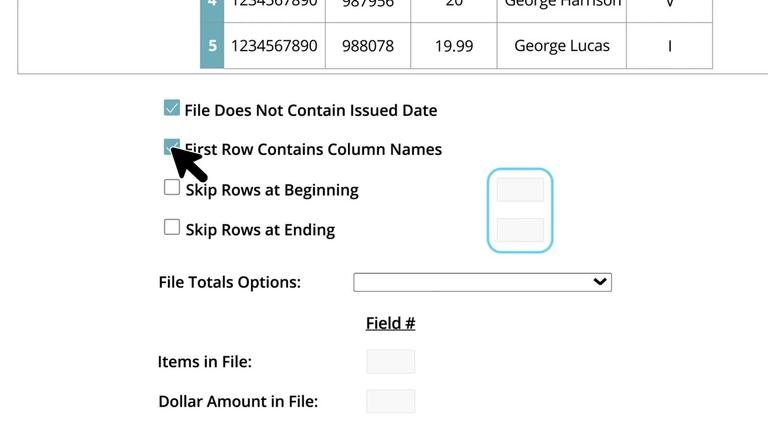Click the File Does Not Contain Issued Date label
This screenshot has height=432, width=768.
point(311,110)
